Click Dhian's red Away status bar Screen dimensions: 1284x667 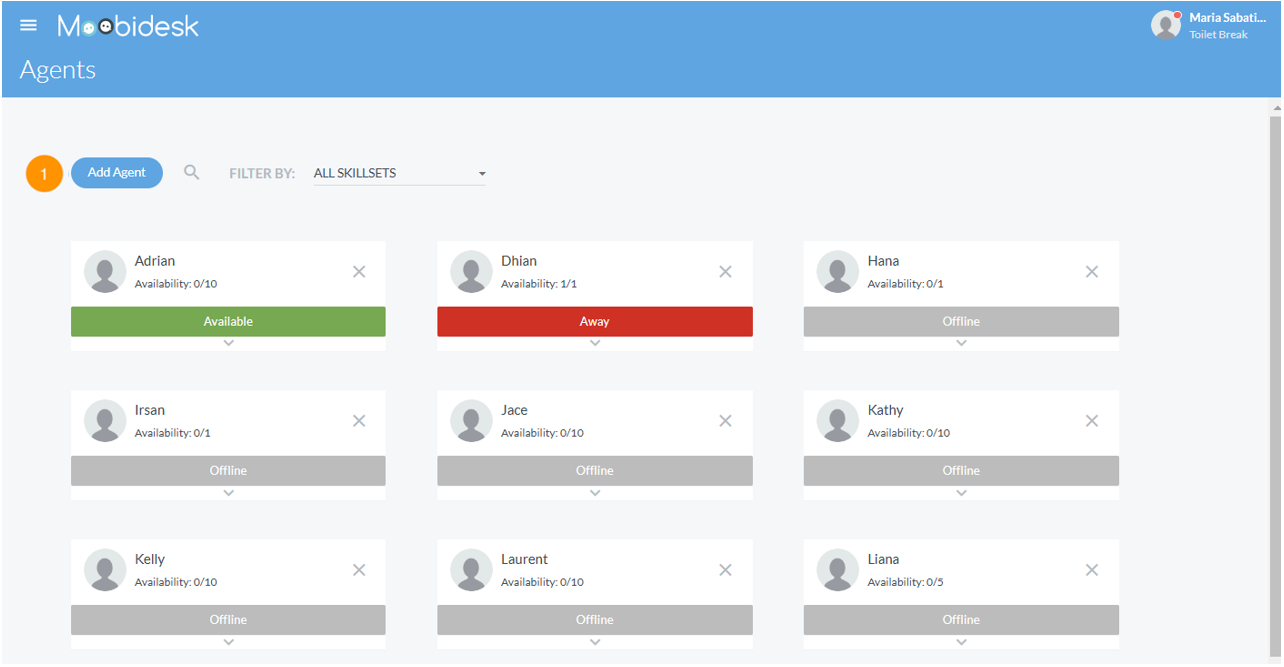[x=595, y=322]
